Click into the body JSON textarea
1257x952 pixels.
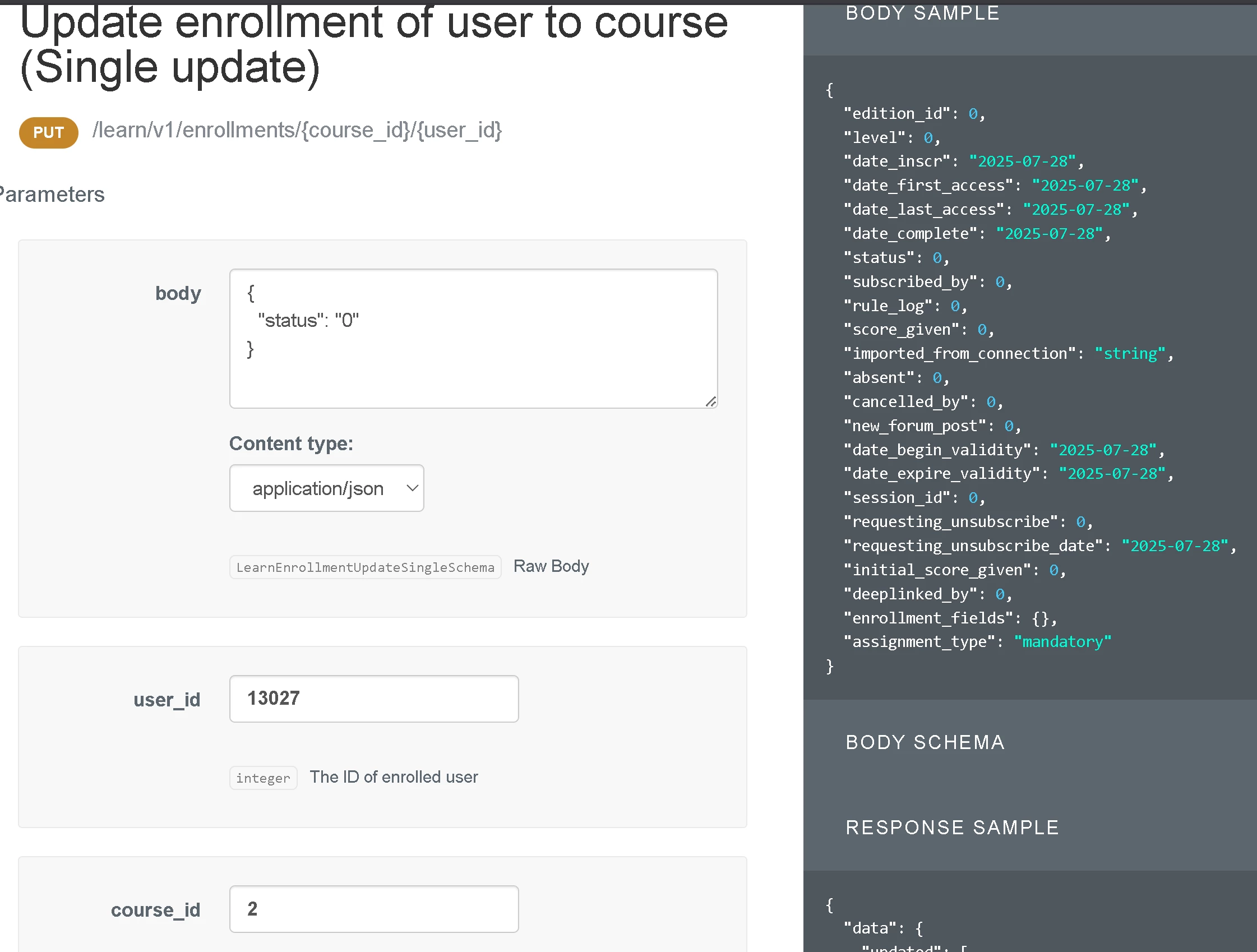473,338
